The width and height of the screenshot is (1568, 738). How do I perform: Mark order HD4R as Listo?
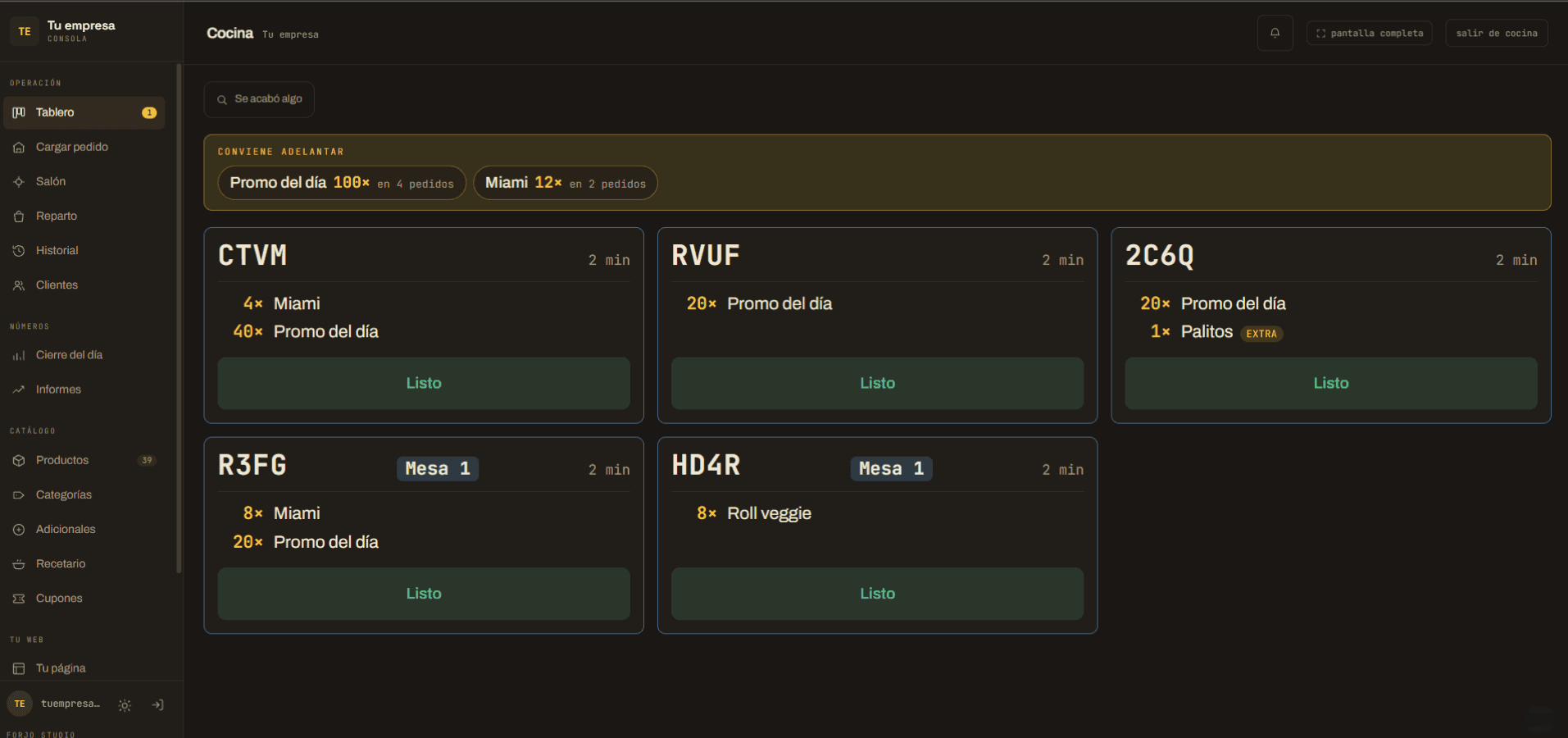877,594
